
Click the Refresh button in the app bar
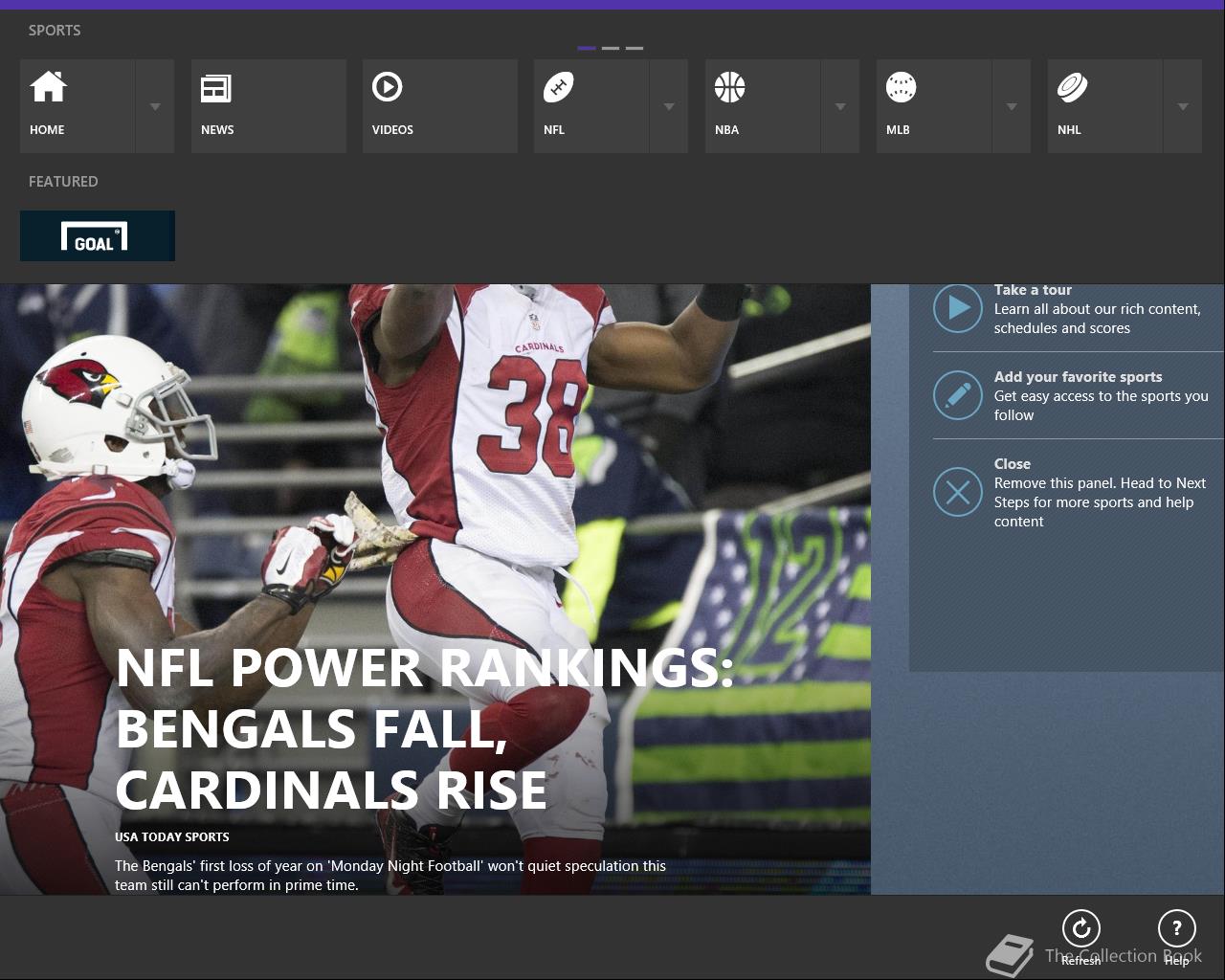click(1081, 937)
